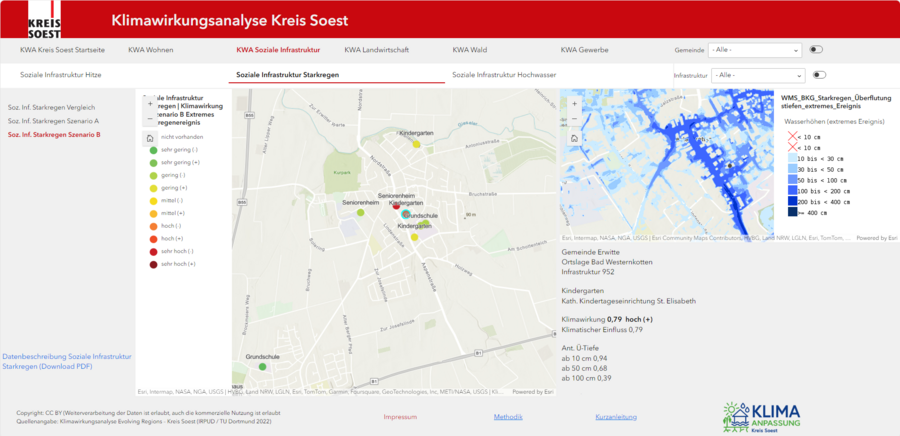The image size is (900, 436).
Task: Open the Infrastruktur dropdown
Action: click(x=758, y=75)
